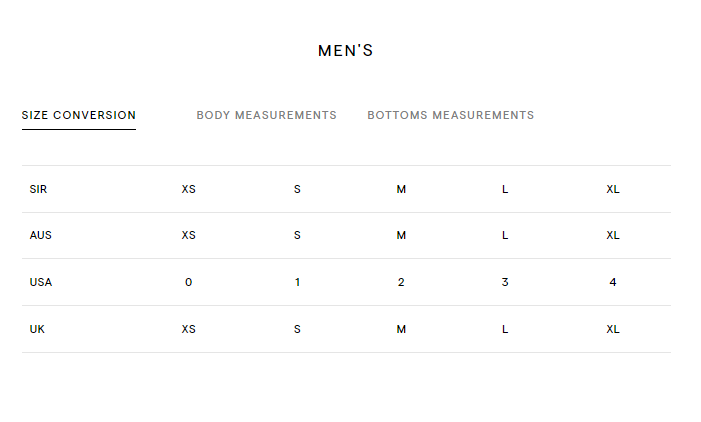This screenshot has width=701, height=422.
Task: Click S in the UK row
Action: pyautogui.click(x=297, y=329)
